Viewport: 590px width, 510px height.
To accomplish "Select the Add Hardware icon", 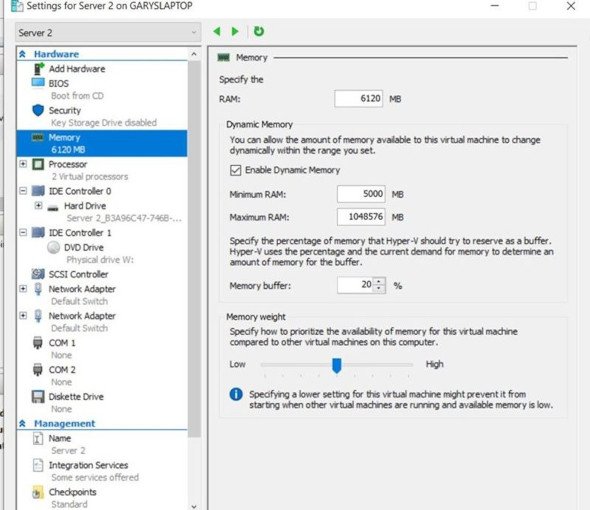I will tap(38, 69).
